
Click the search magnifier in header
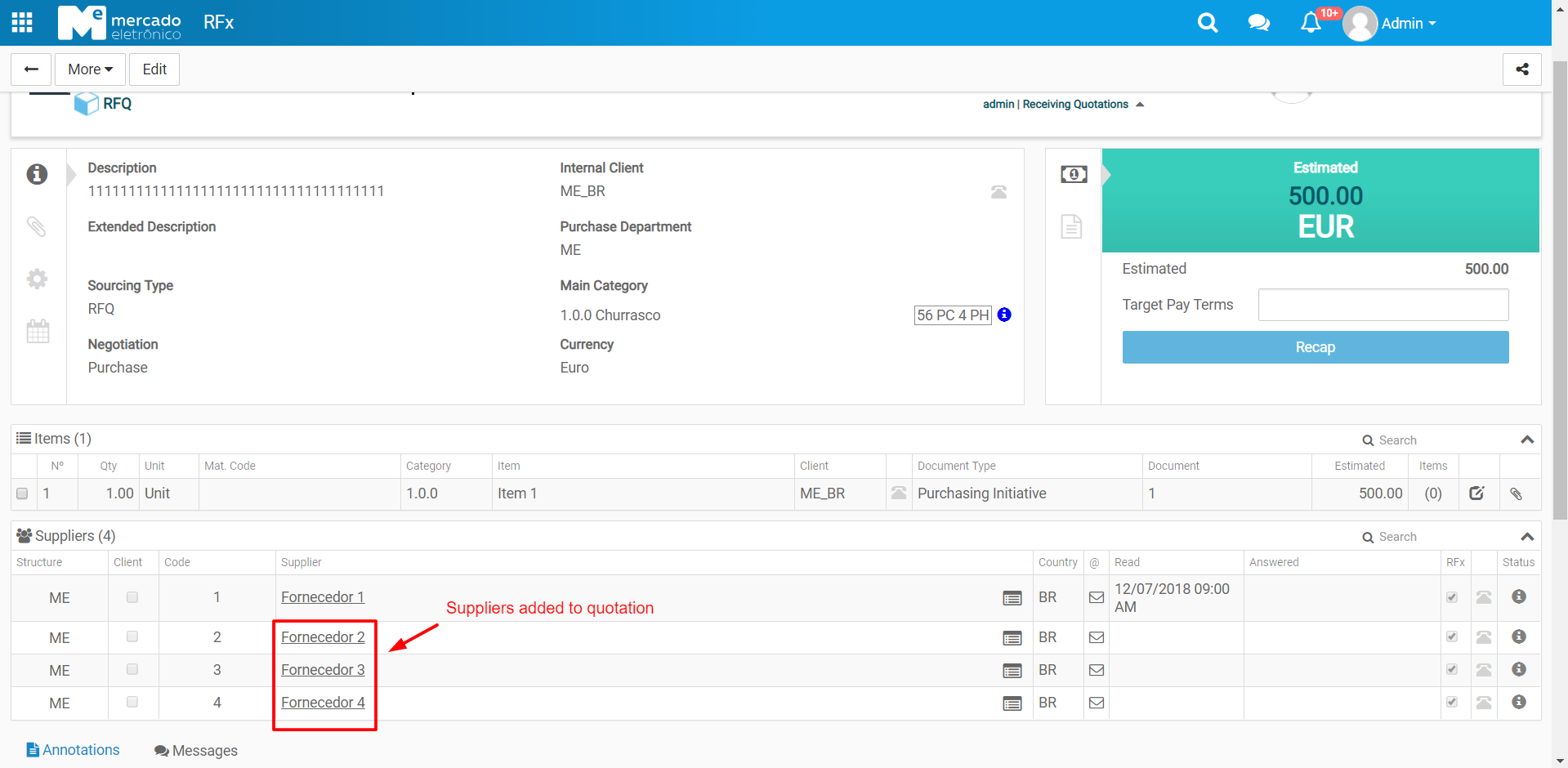(1207, 23)
